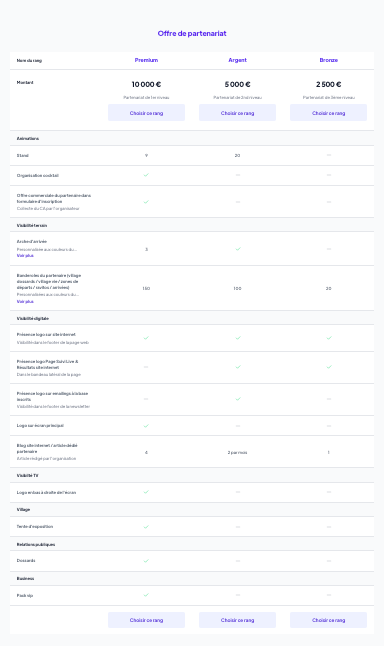Click the Relations publiques section header

(x=36, y=545)
